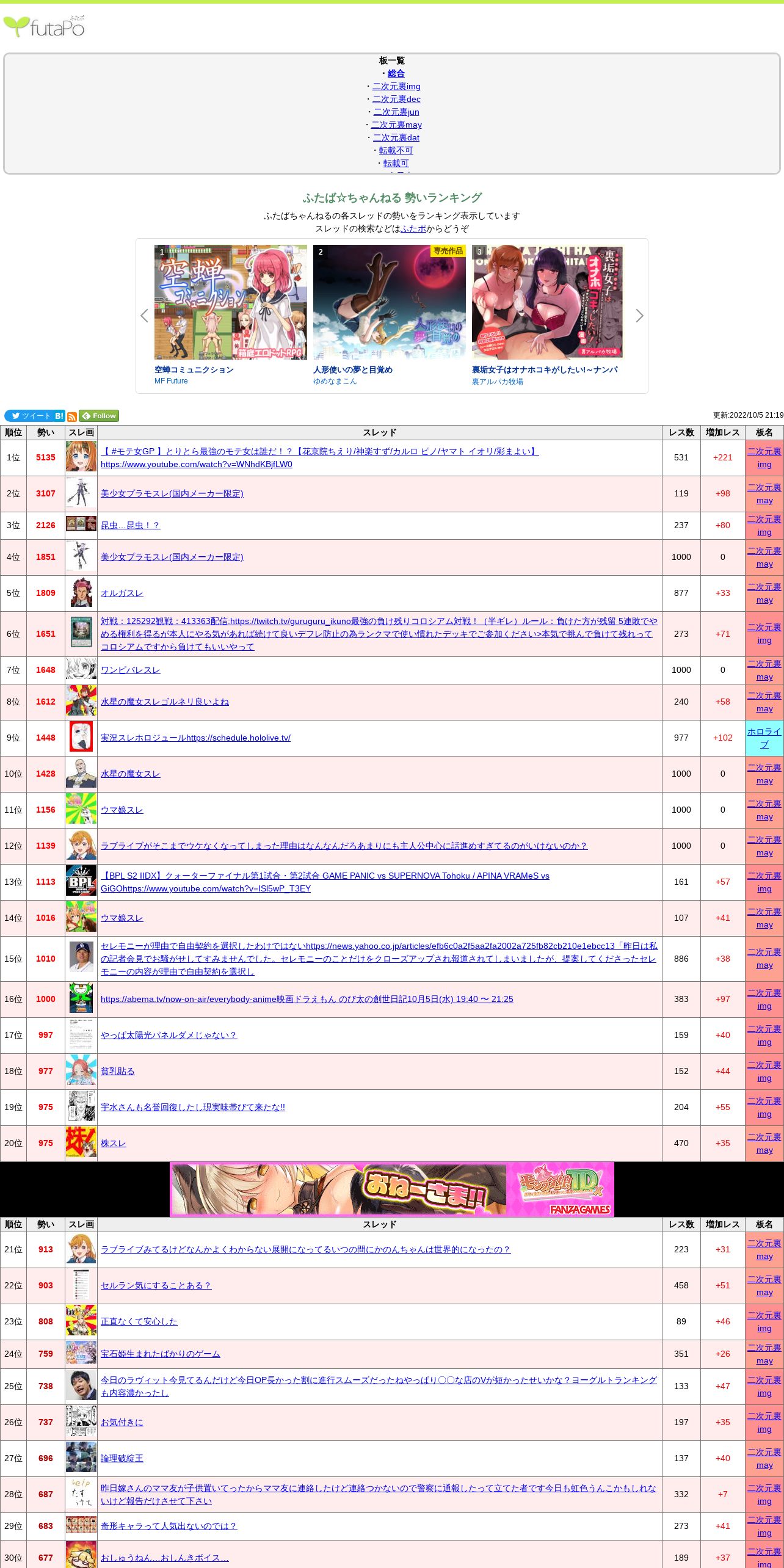
Task: Click the 株スレ thread thumbnail
Action: click(81, 1143)
